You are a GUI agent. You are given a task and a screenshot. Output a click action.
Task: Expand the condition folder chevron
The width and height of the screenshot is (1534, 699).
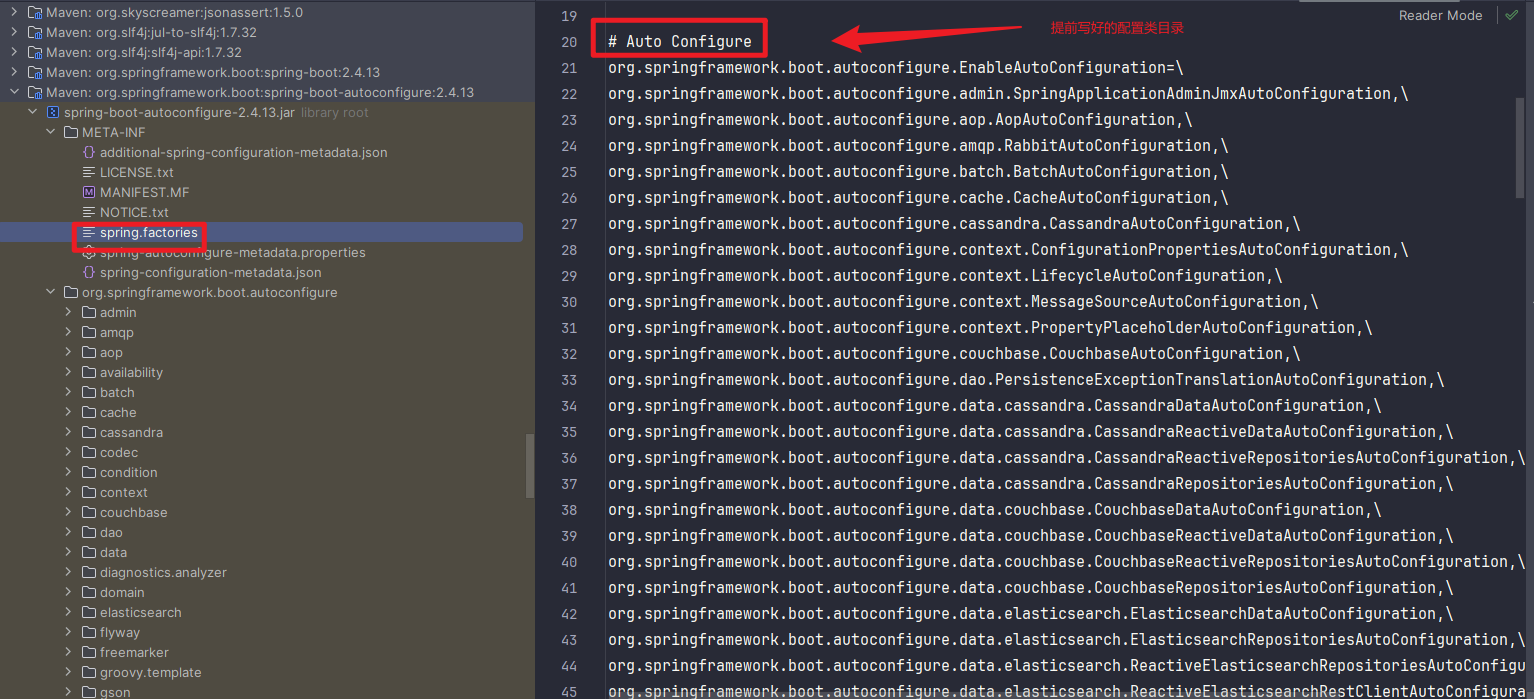coord(68,473)
